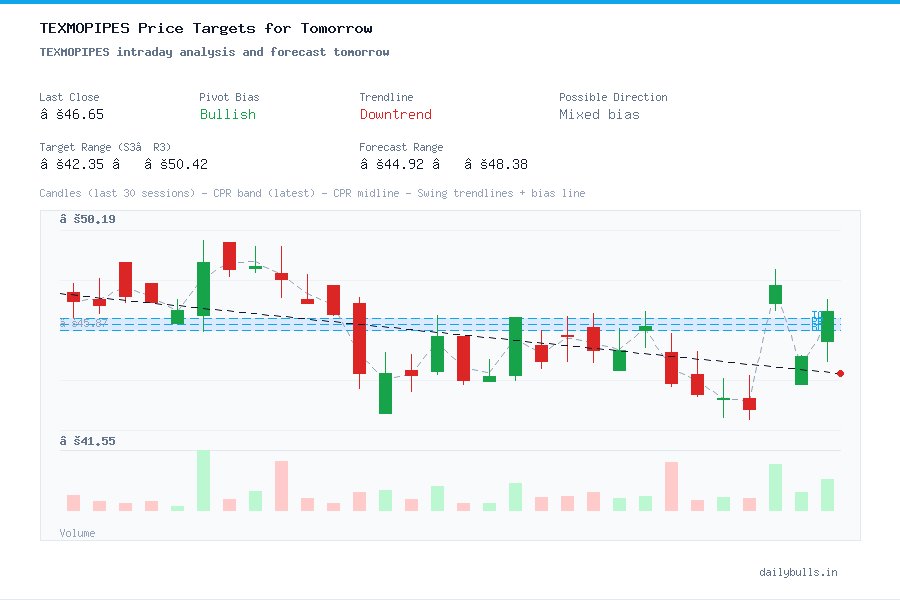
Task: Click the "Possible Direction" label
Action: click(x=613, y=97)
